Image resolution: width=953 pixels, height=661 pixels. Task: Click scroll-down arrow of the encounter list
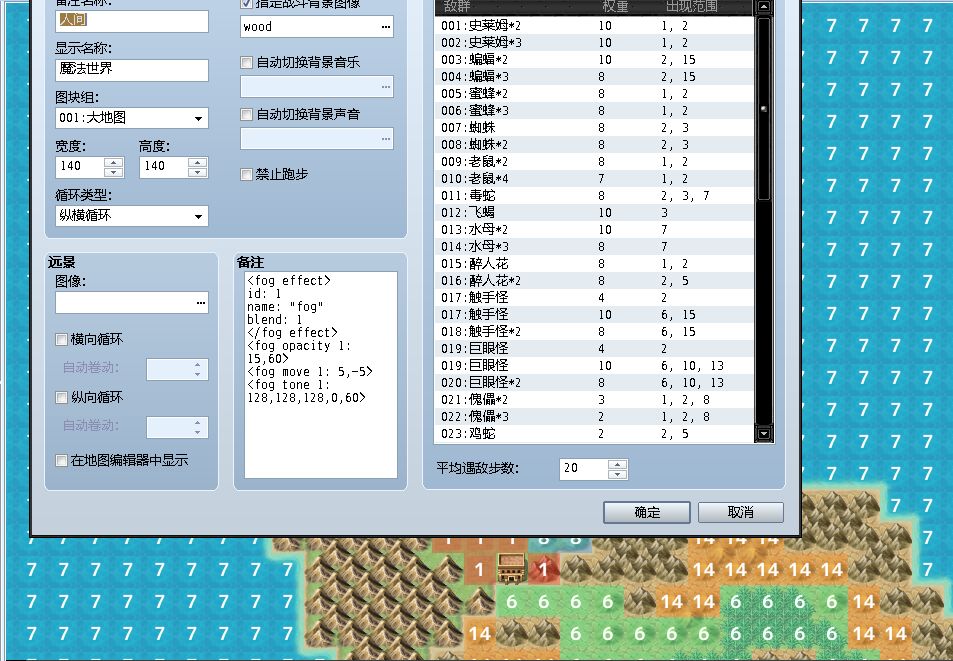pyautogui.click(x=764, y=434)
